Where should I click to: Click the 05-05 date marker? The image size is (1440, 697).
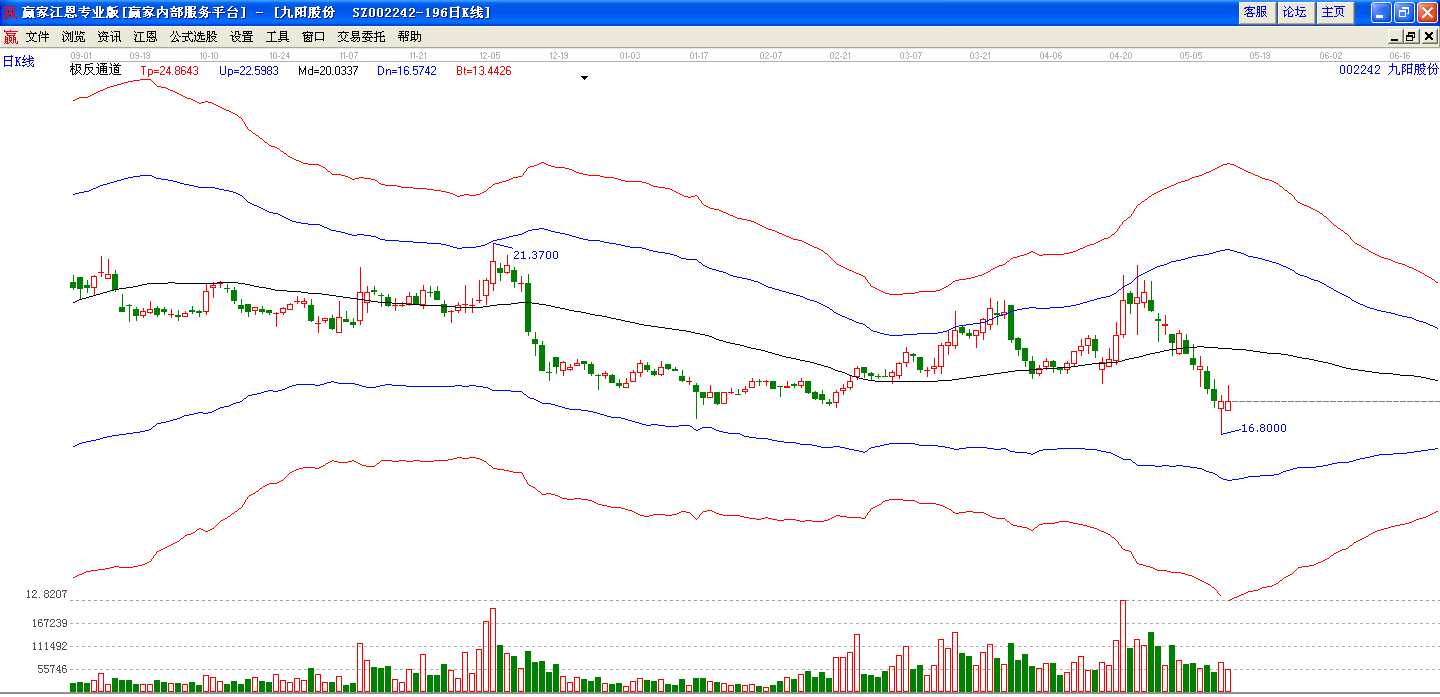tap(1190, 56)
